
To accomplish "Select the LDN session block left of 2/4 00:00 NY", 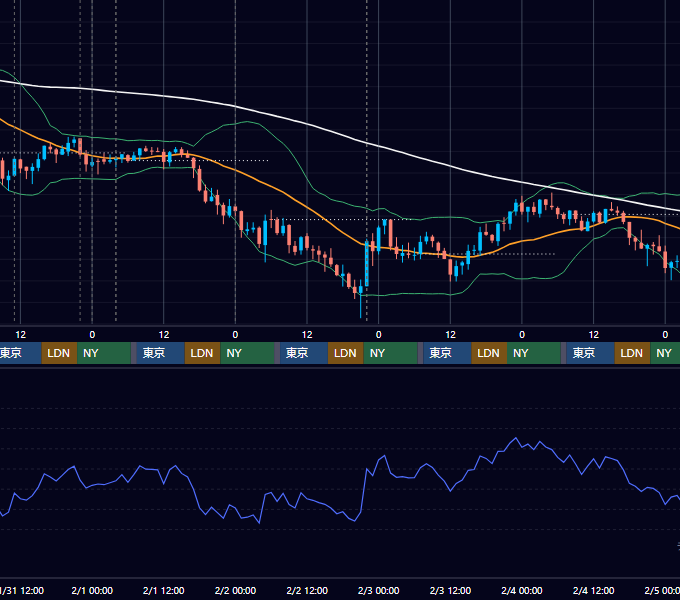I will coord(489,353).
